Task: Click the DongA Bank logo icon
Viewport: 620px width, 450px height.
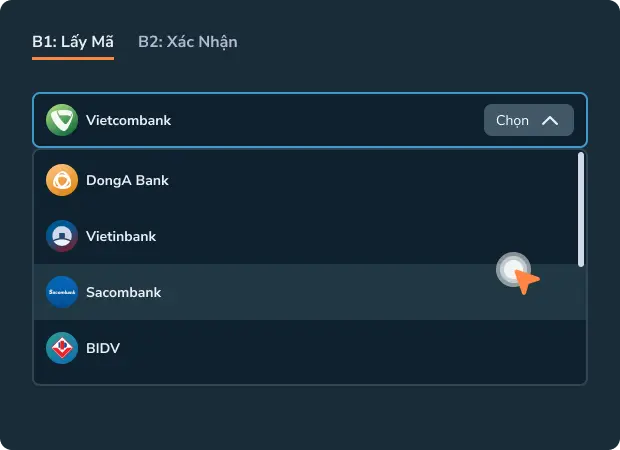Action: coord(62,180)
